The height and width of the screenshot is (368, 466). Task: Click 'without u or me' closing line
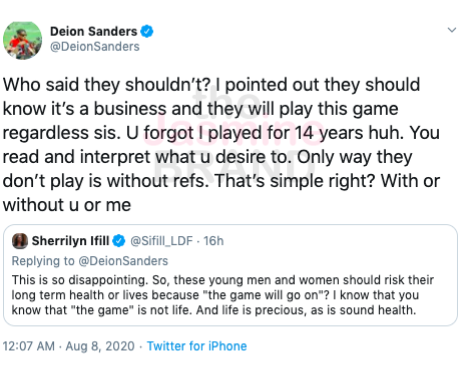[67, 205]
